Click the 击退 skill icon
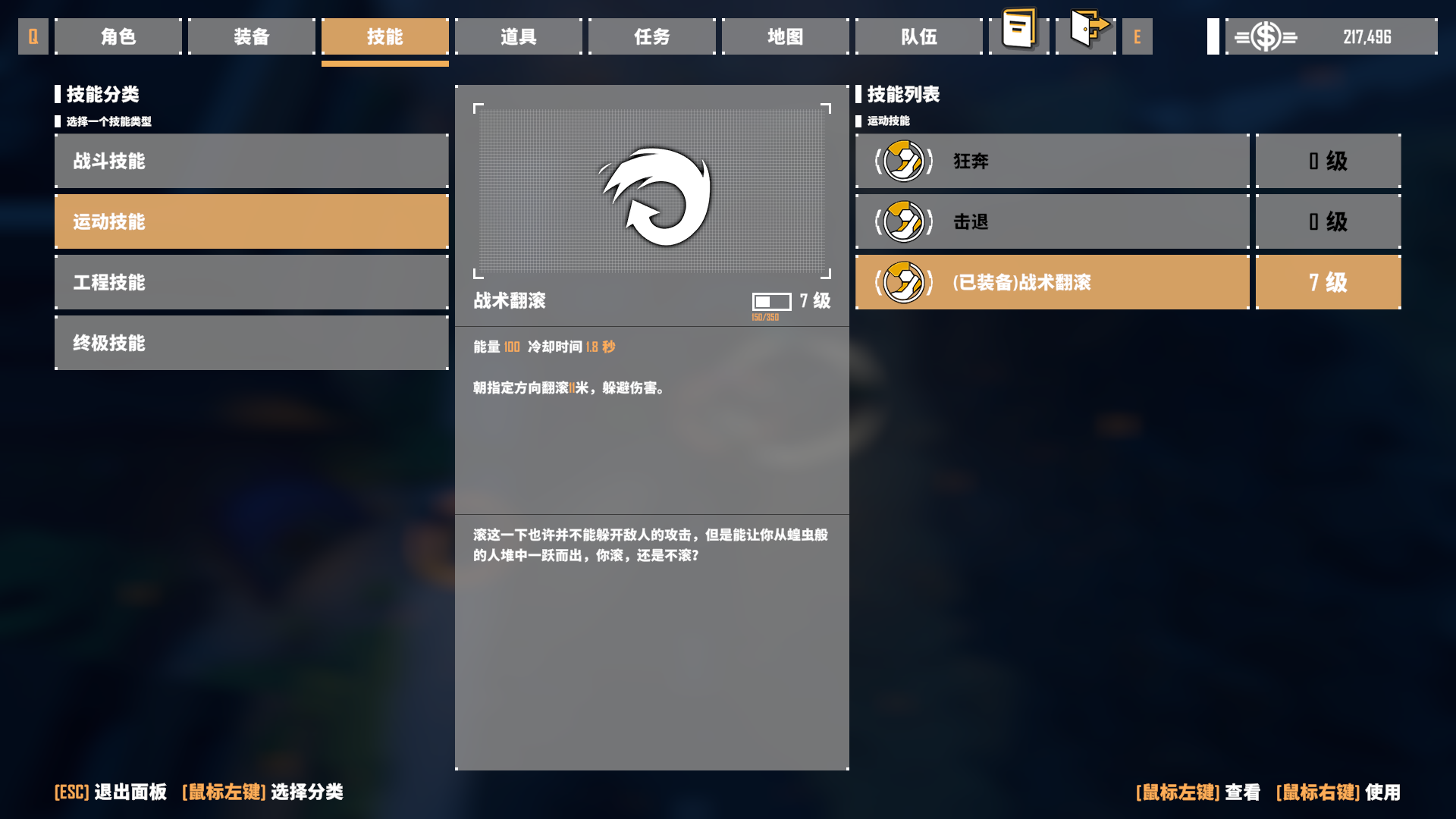Screen dimensions: 1456x819 coord(904,221)
